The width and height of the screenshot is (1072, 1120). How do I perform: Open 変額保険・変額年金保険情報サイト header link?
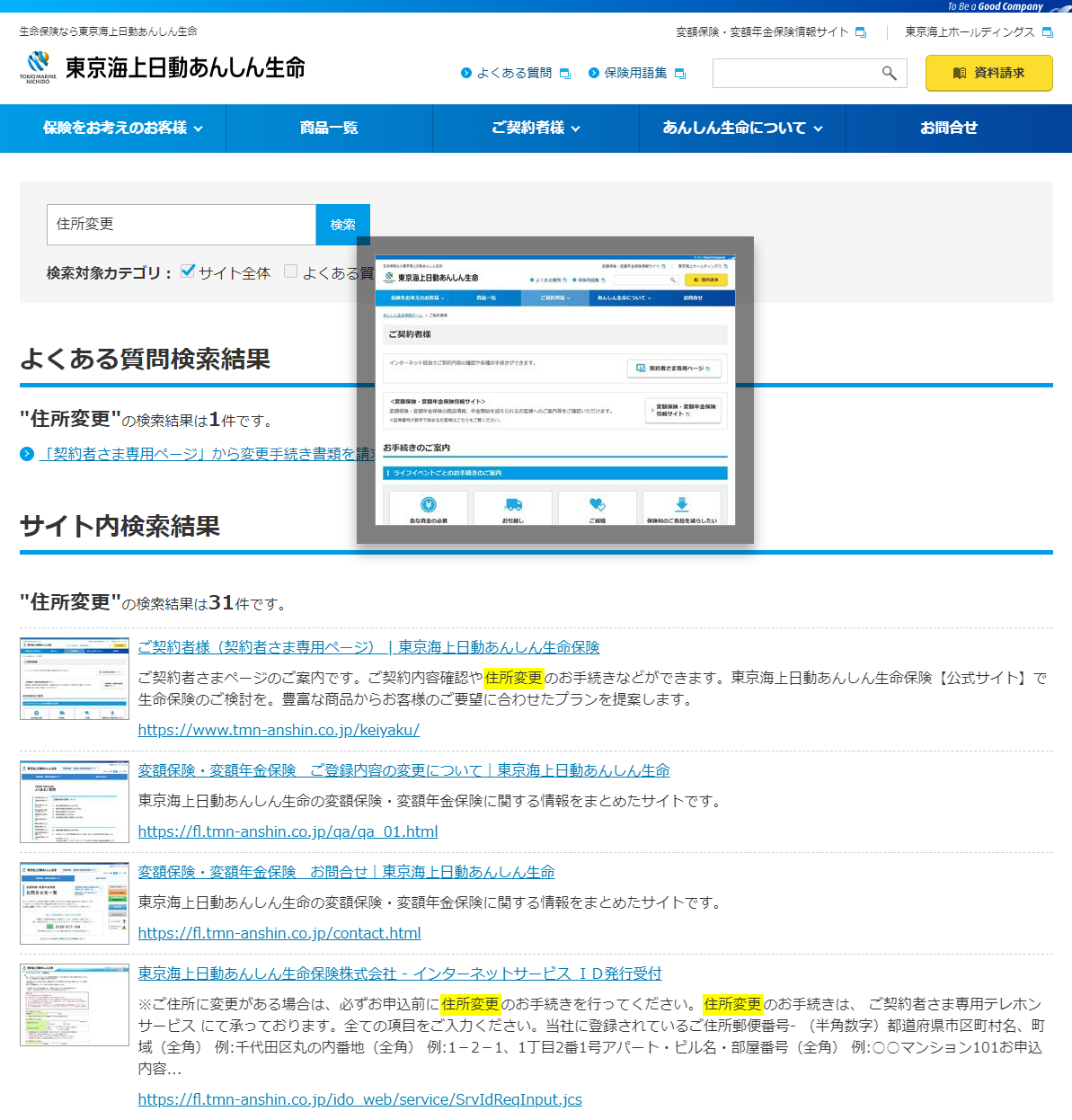coord(762,32)
